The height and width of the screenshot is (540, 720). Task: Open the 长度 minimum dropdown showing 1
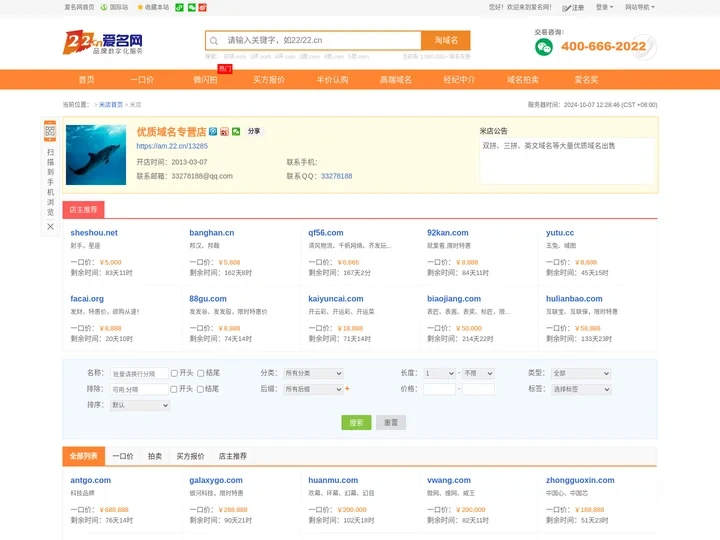coord(439,373)
